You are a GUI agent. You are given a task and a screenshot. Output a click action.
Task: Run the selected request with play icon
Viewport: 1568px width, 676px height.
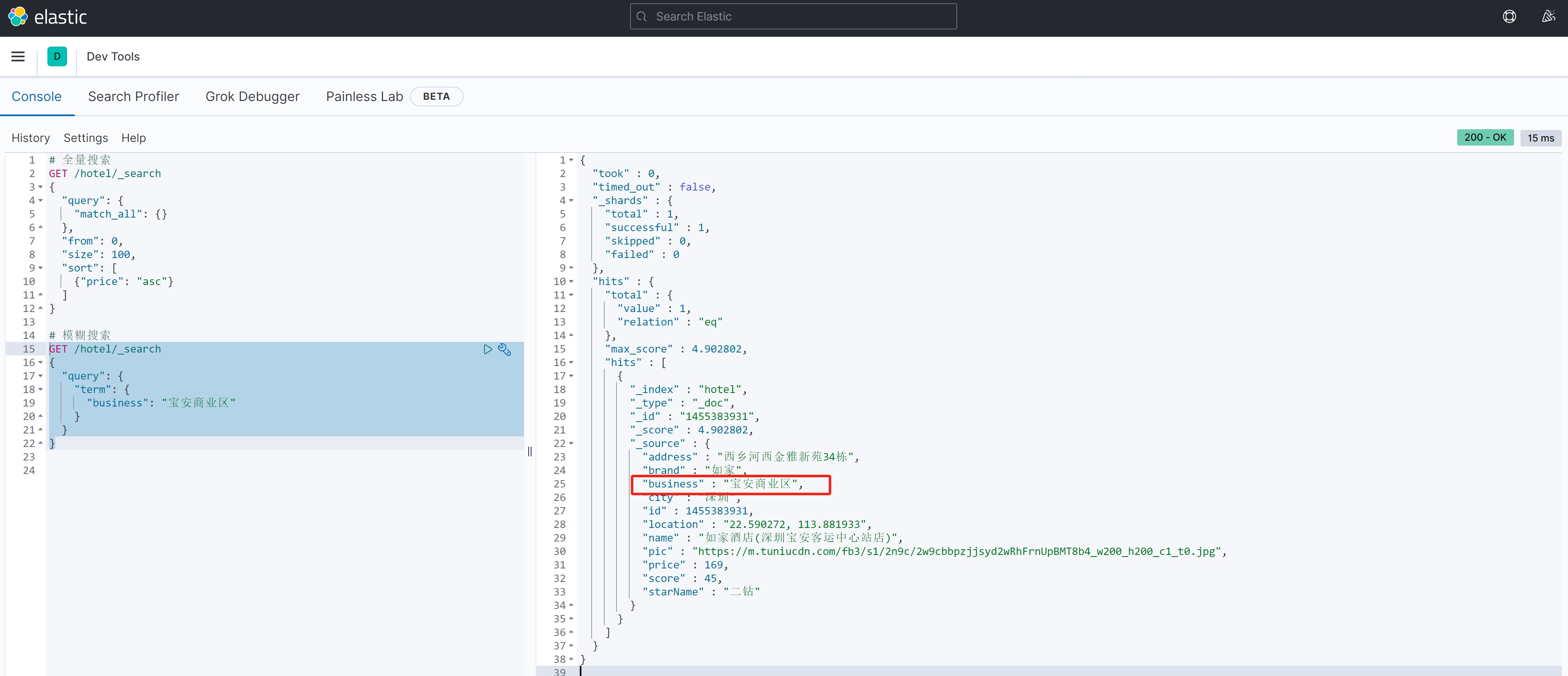pos(487,349)
